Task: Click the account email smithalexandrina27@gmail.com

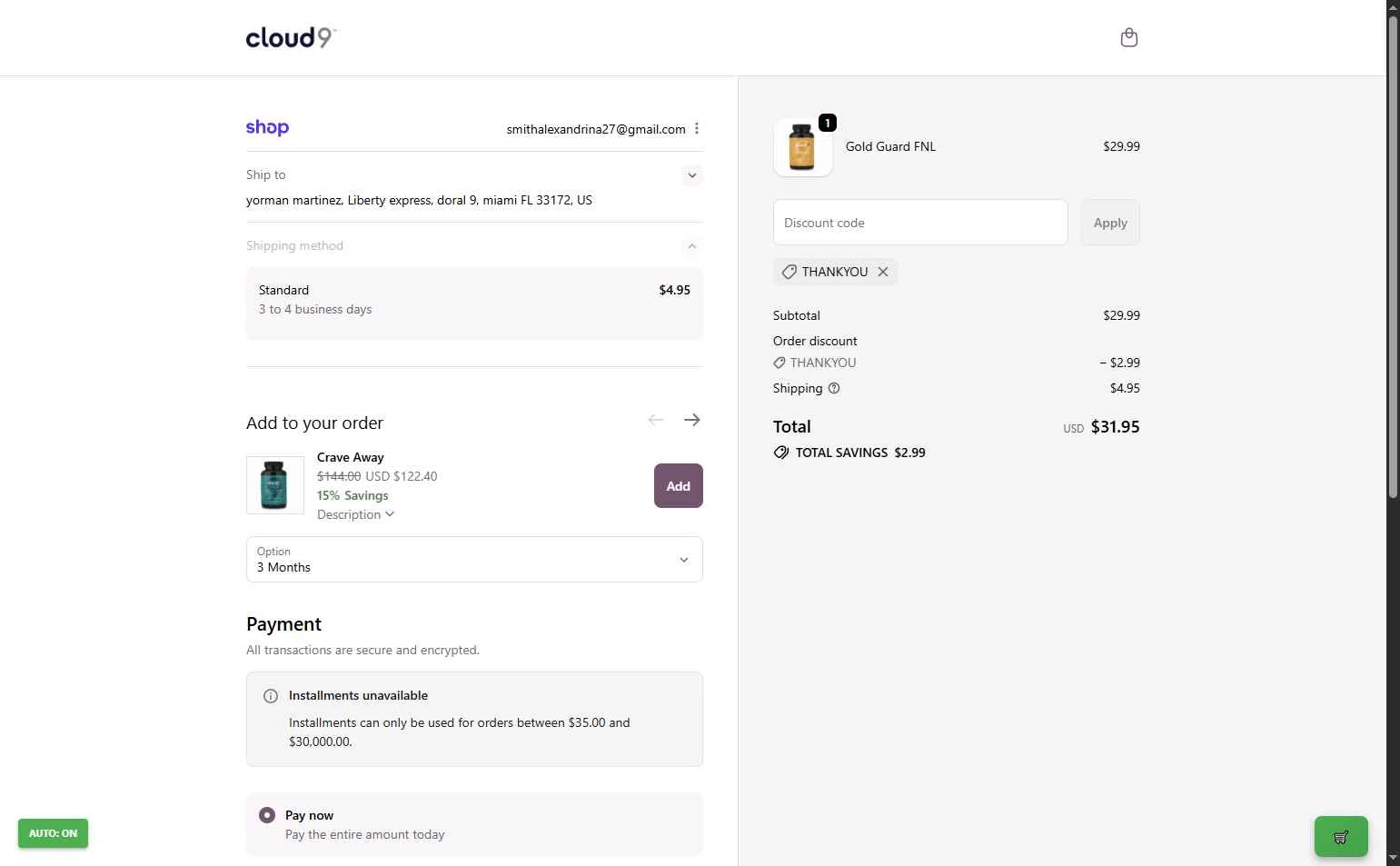Action: pos(596,129)
